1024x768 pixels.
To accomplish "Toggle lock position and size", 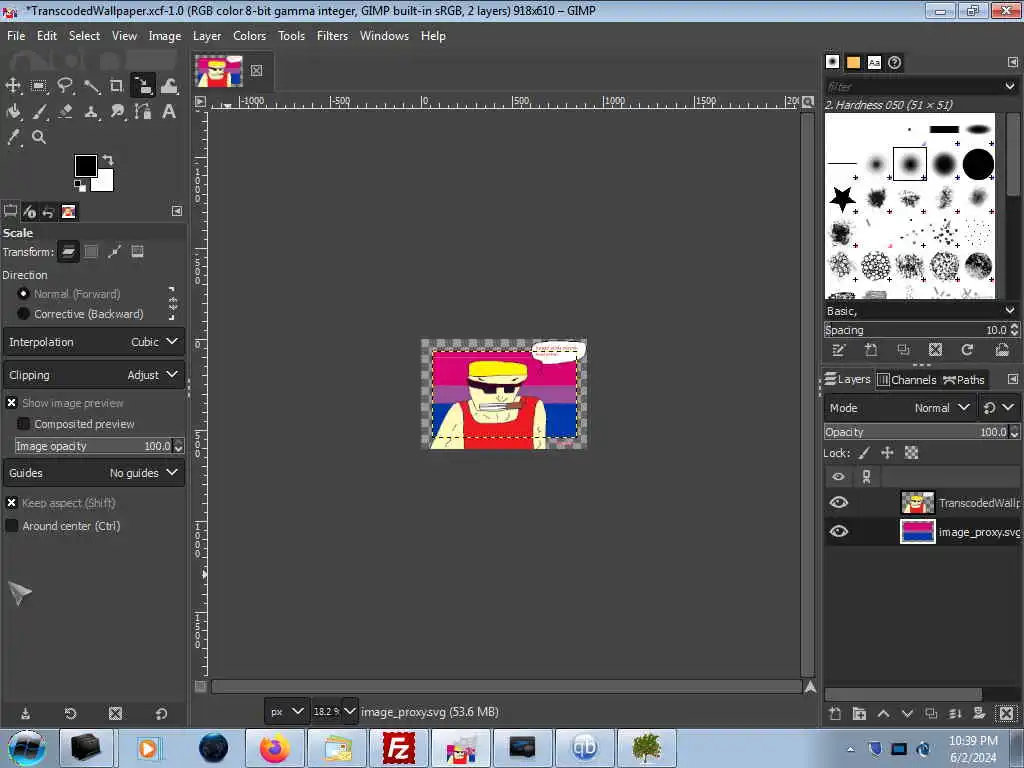I will 888,453.
